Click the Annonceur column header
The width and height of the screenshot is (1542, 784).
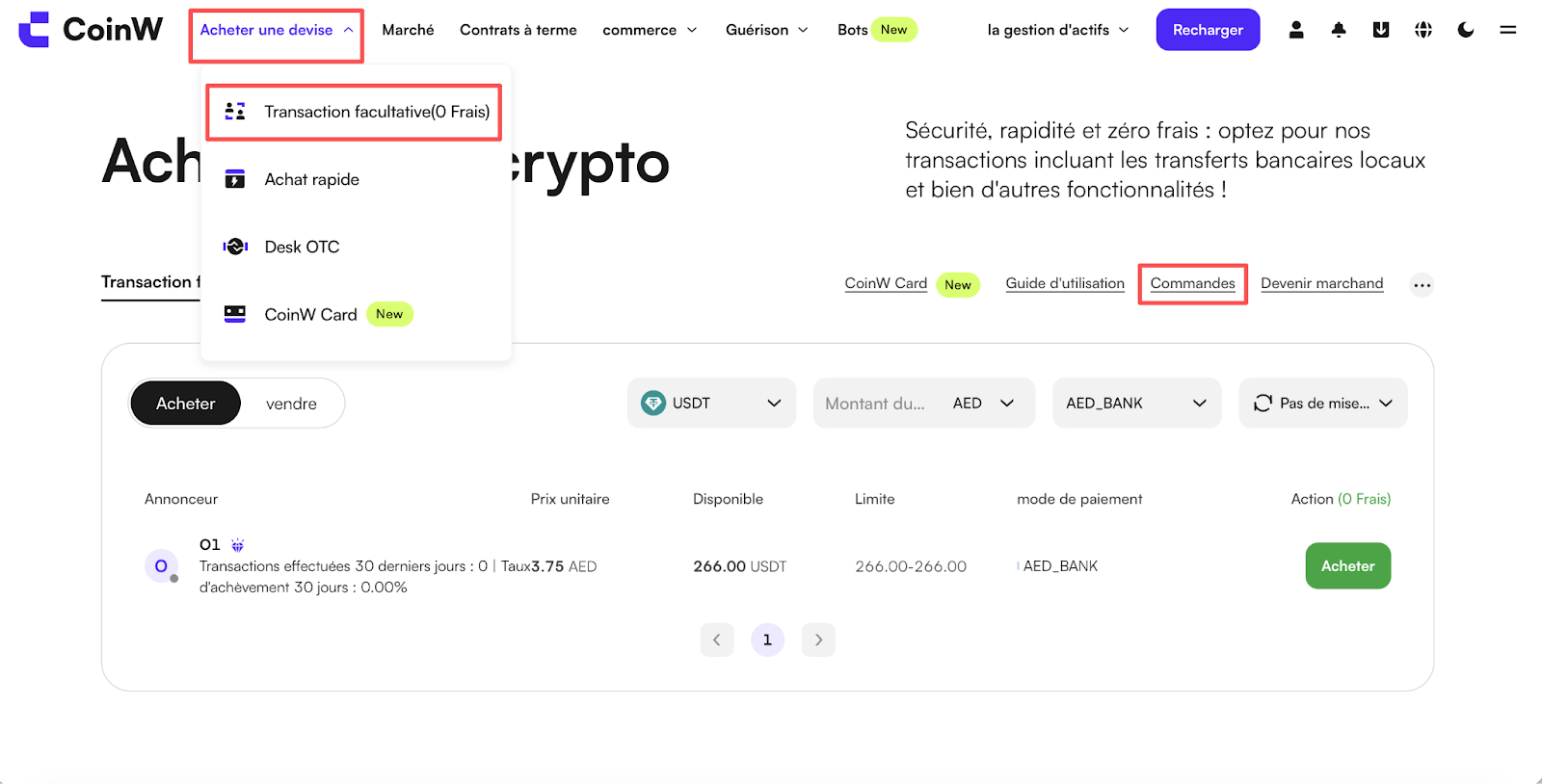coord(181,499)
